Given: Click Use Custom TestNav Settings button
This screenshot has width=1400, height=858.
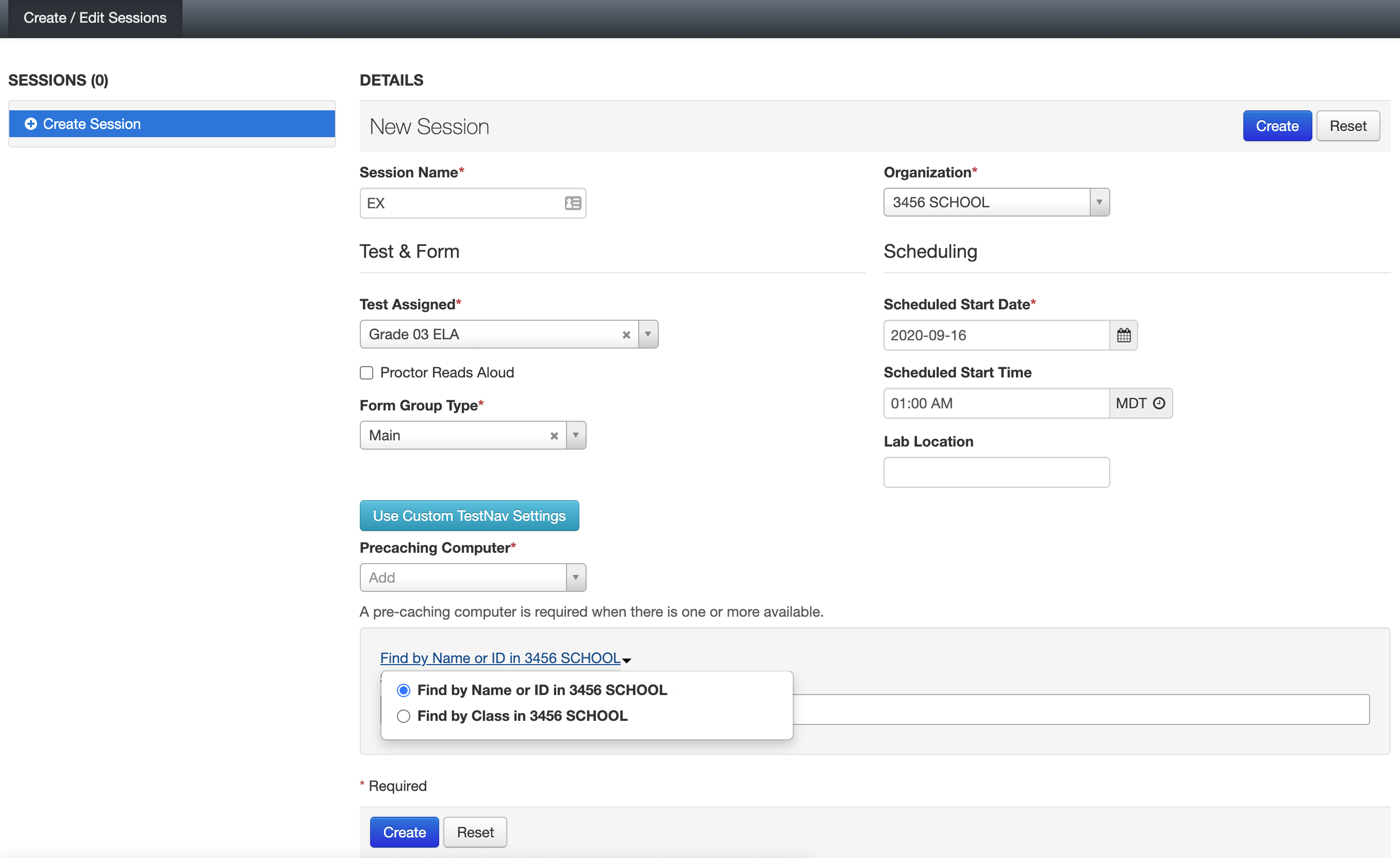Looking at the screenshot, I should [x=469, y=516].
